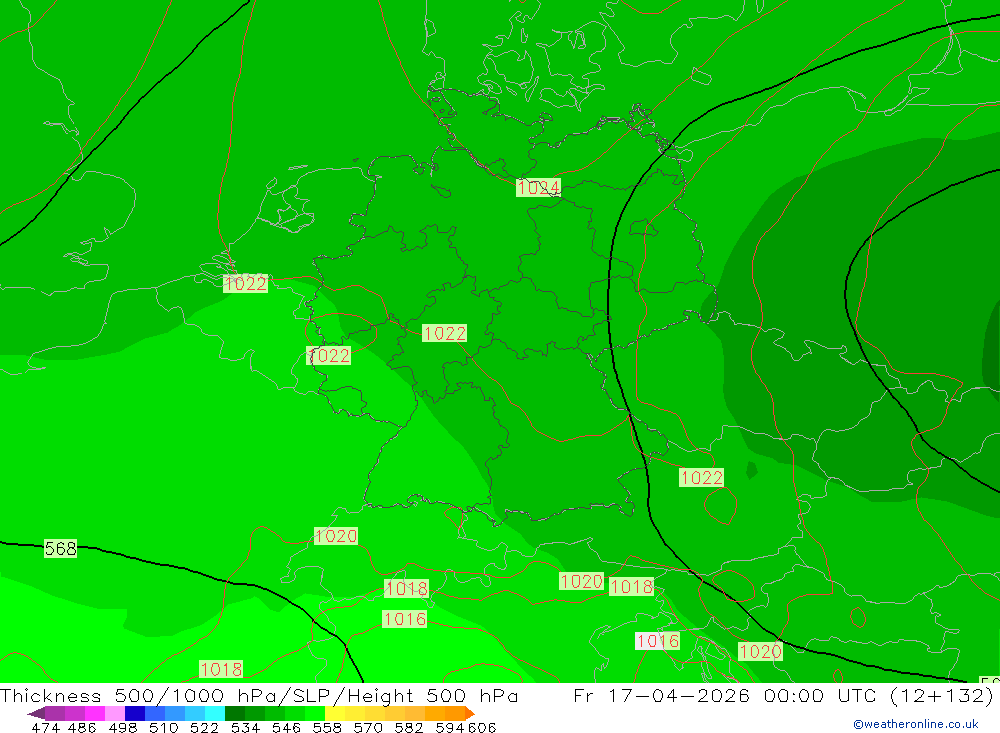Screen dimensions: 1000x733
Task: Click the orange right arrow end of legend
Action: point(470,713)
